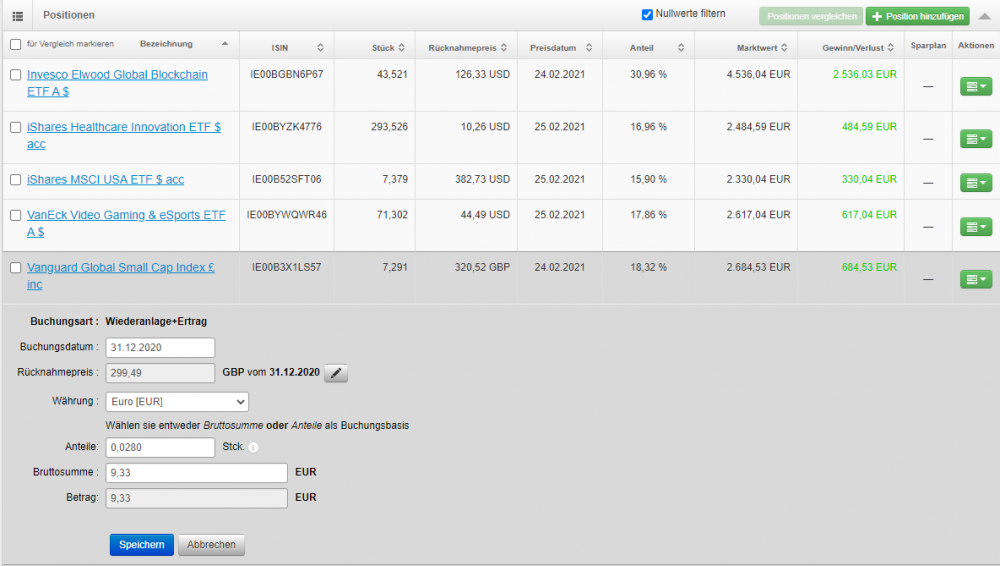Click ISIN IE00BYZK4776 cell
1000x566 pixels.
coord(287,126)
